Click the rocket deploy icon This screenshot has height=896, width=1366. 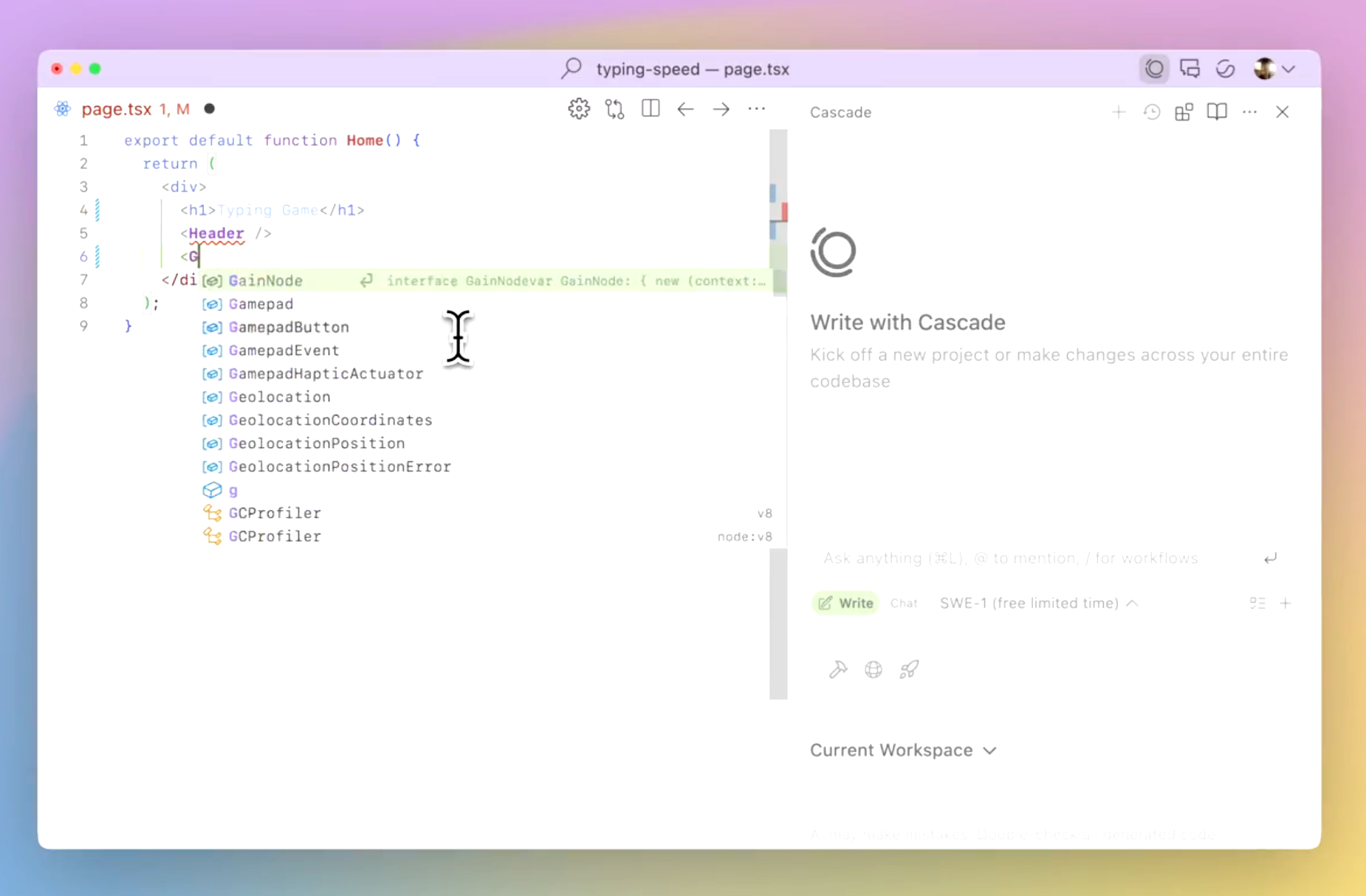click(x=909, y=669)
